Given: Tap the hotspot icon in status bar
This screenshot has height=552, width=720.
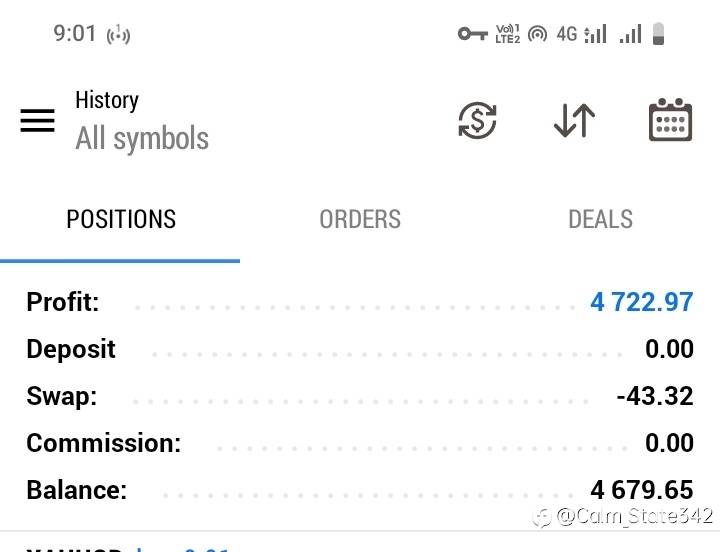Looking at the screenshot, I should [538, 34].
